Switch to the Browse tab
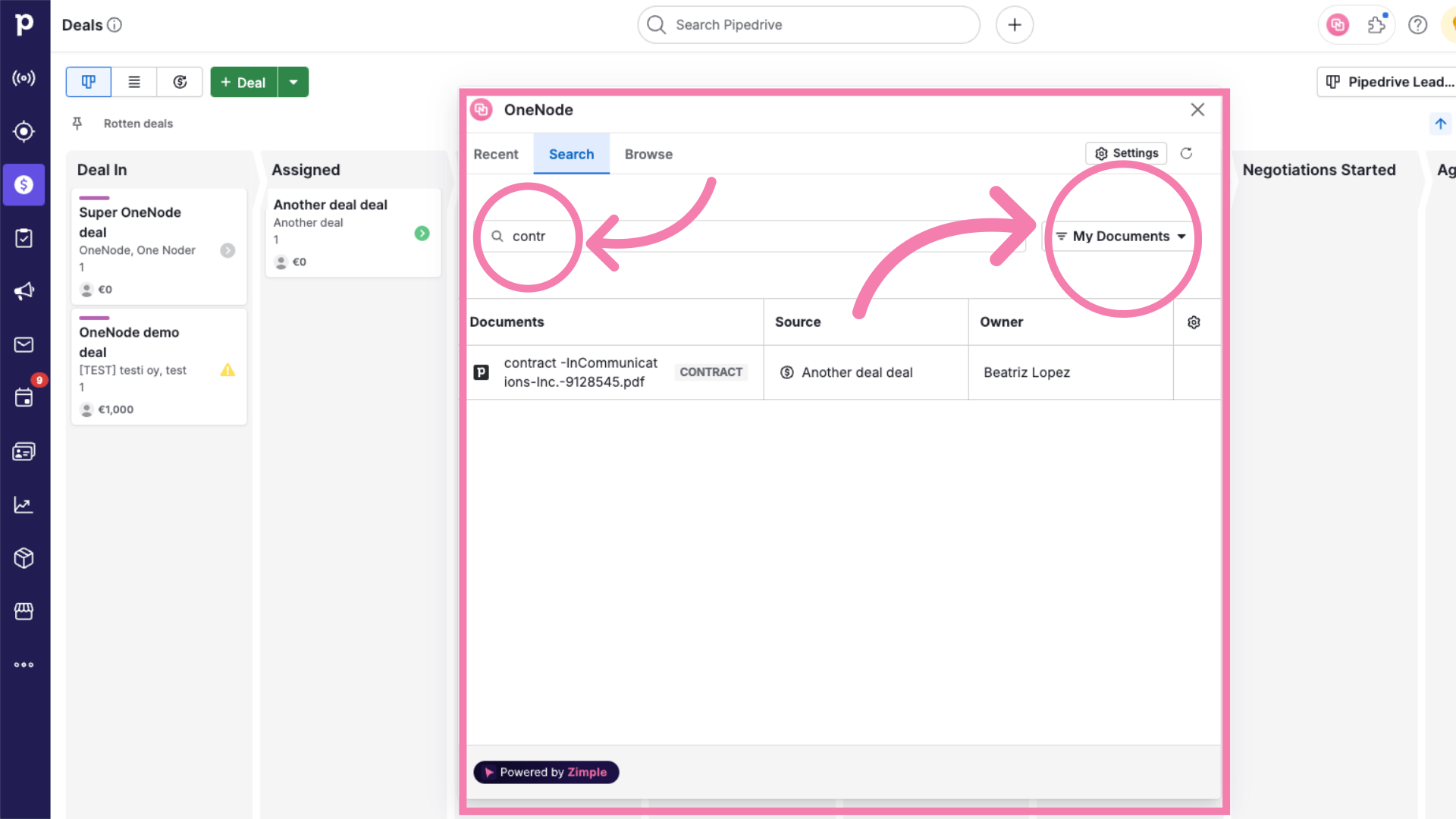This screenshot has height=819, width=1456. [648, 154]
